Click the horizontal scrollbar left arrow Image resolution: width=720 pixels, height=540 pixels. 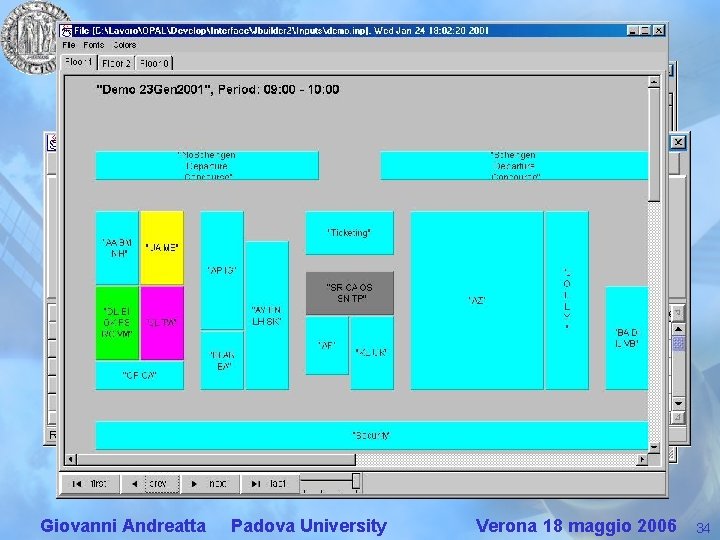pos(71,459)
